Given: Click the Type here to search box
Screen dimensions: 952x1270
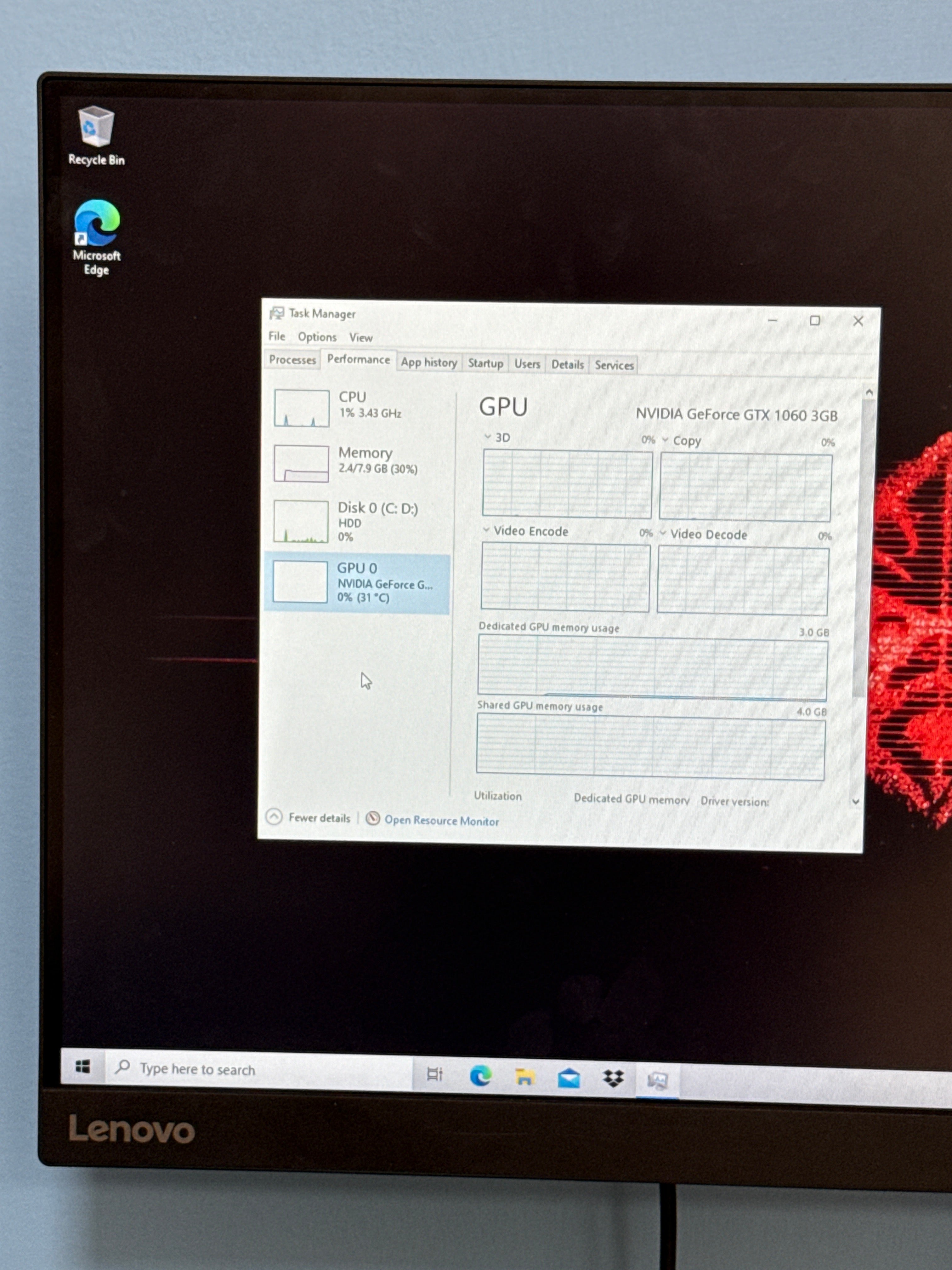Looking at the screenshot, I should pos(259,1070).
